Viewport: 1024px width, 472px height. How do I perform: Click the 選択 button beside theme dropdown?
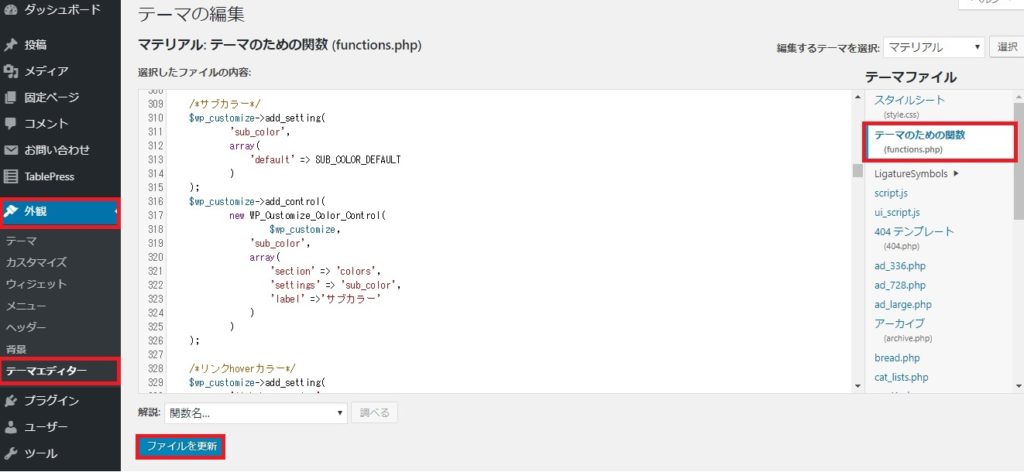[1007, 47]
